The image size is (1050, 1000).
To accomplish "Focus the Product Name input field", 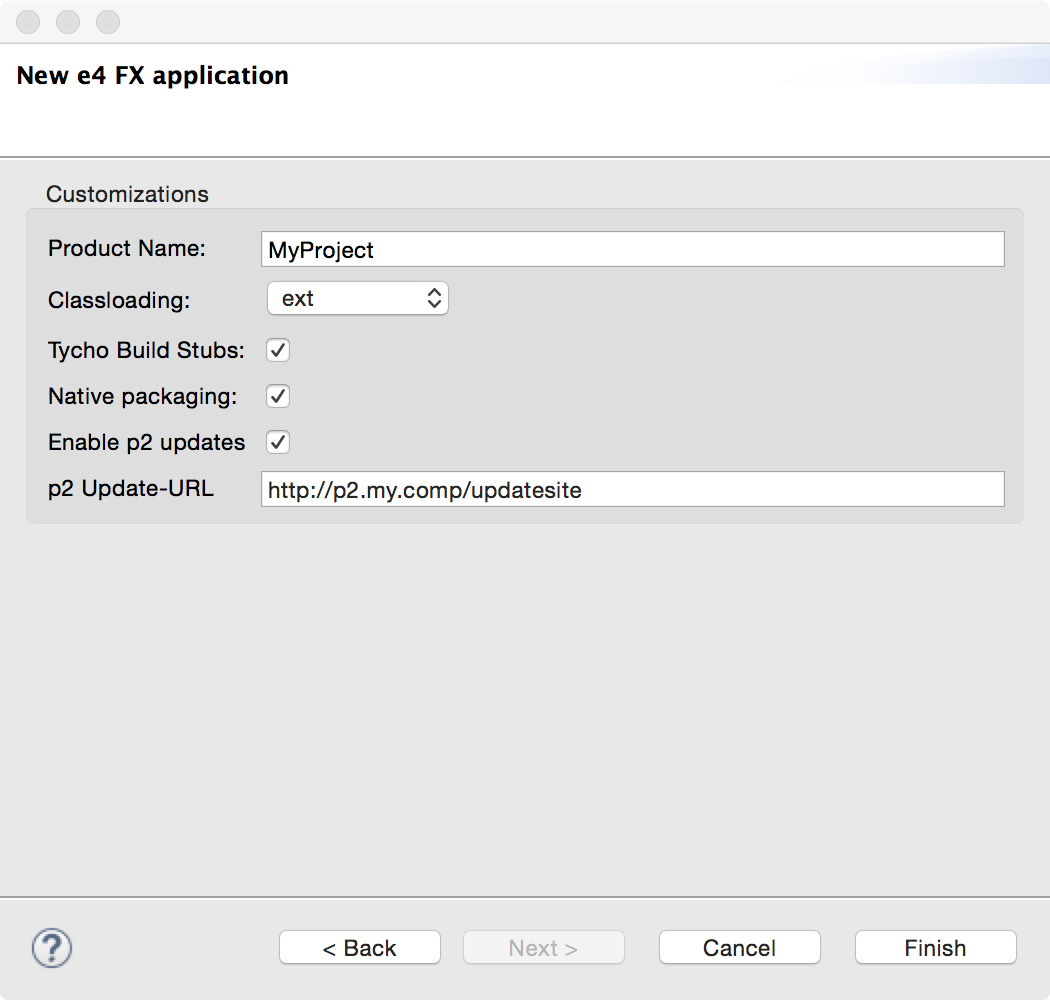I will click(633, 249).
